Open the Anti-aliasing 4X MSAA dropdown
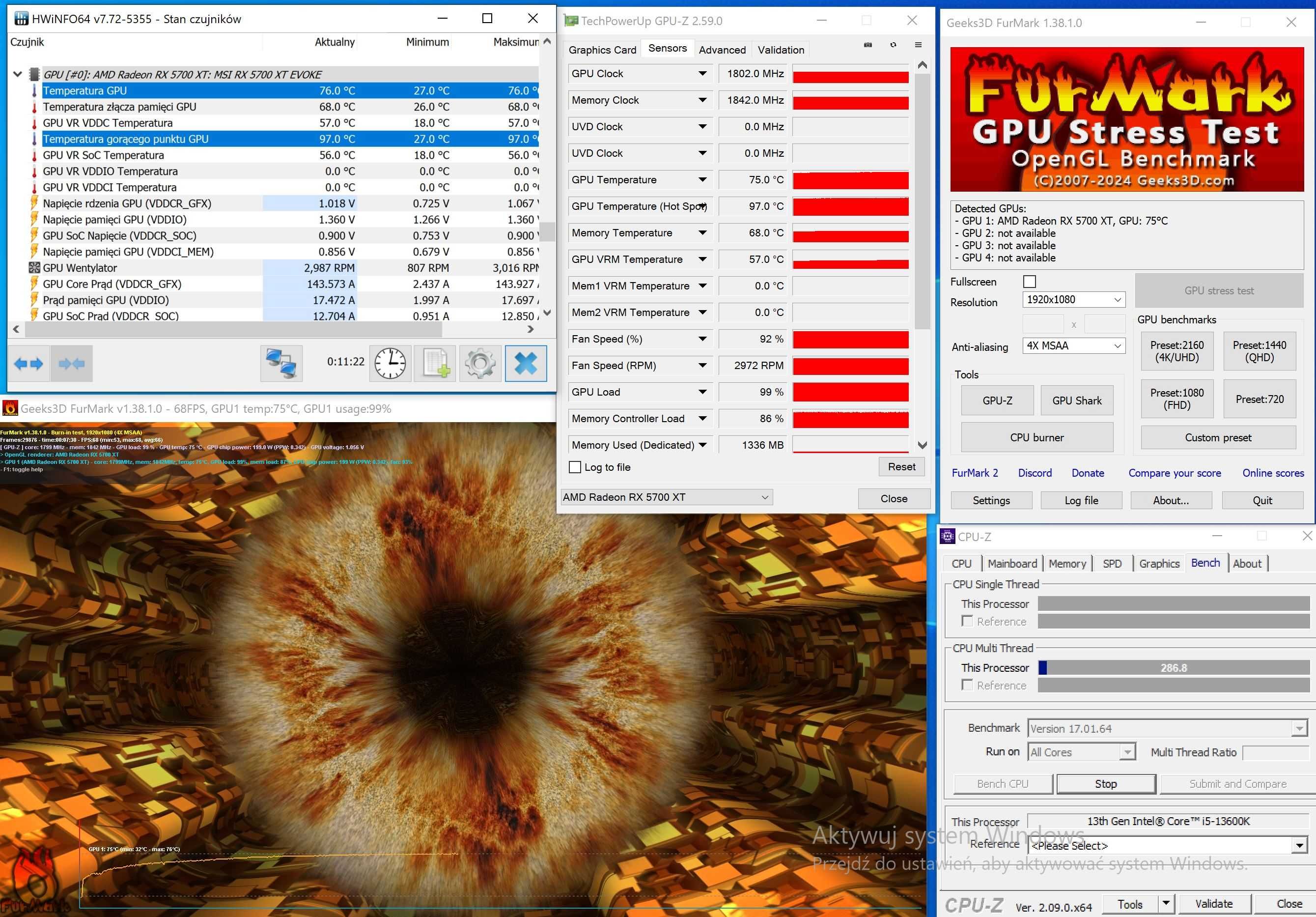1316x917 pixels. (1073, 346)
